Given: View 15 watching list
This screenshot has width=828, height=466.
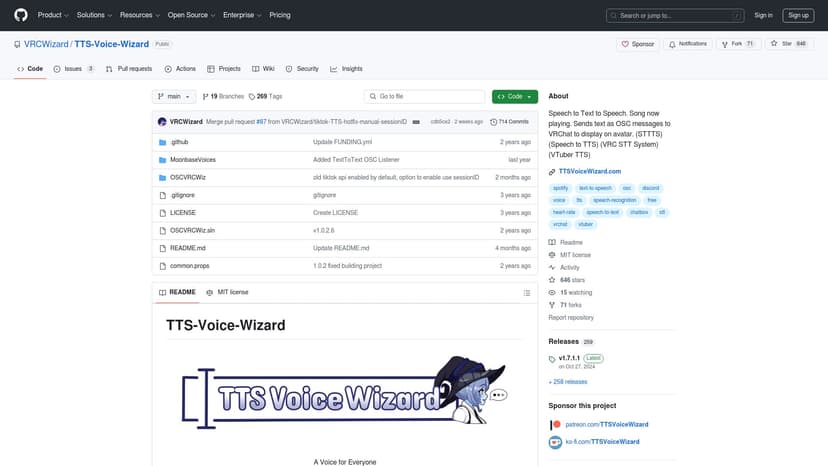Looking at the screenshot, I should click(570, 292).
